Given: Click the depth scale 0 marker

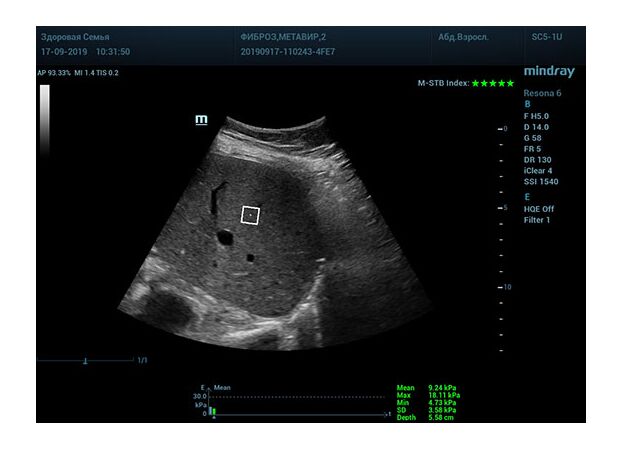Looking at the screenshot, I should (x=504, y=129).
